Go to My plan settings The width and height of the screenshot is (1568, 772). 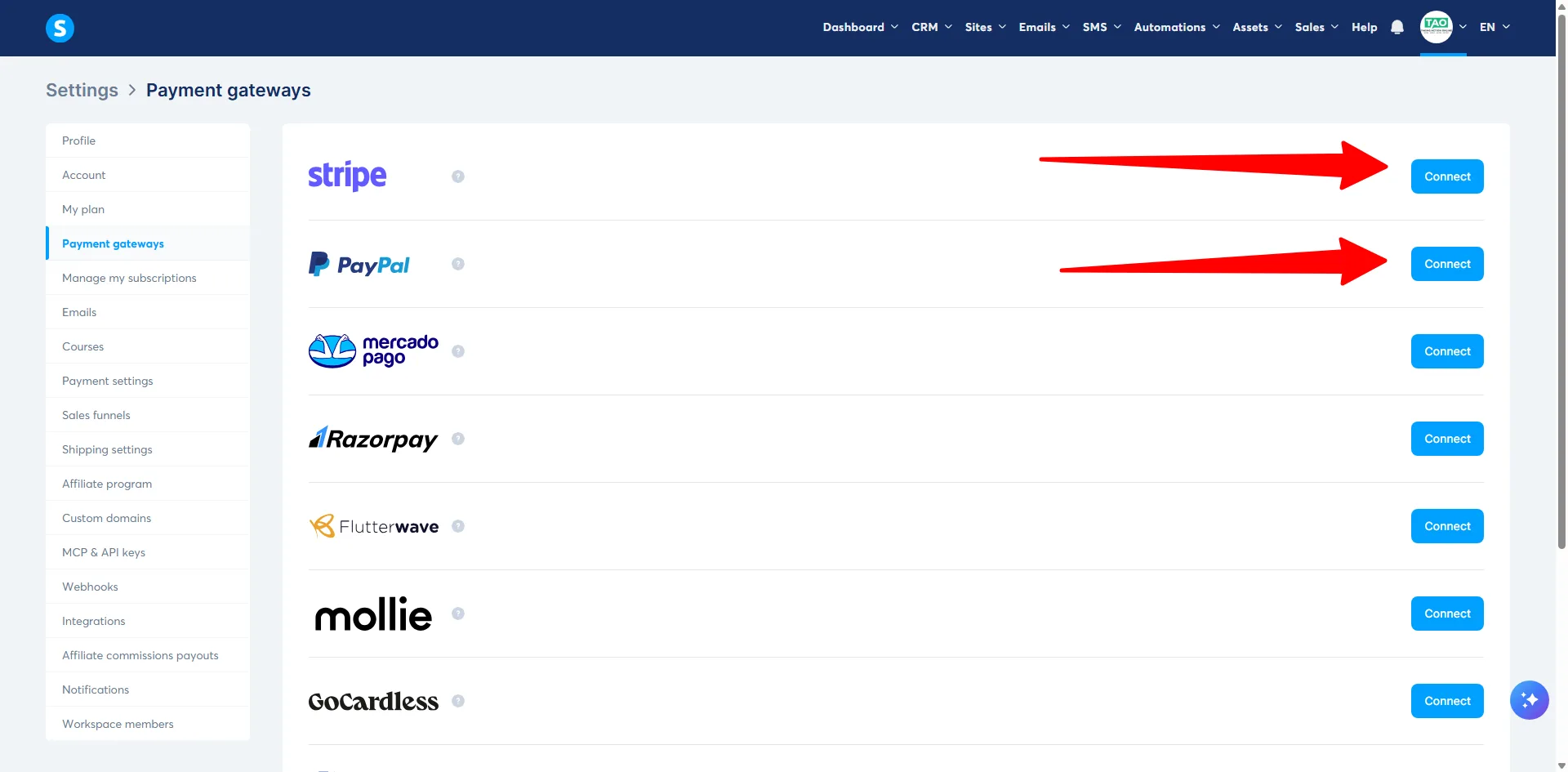click(x=148, y=209)
